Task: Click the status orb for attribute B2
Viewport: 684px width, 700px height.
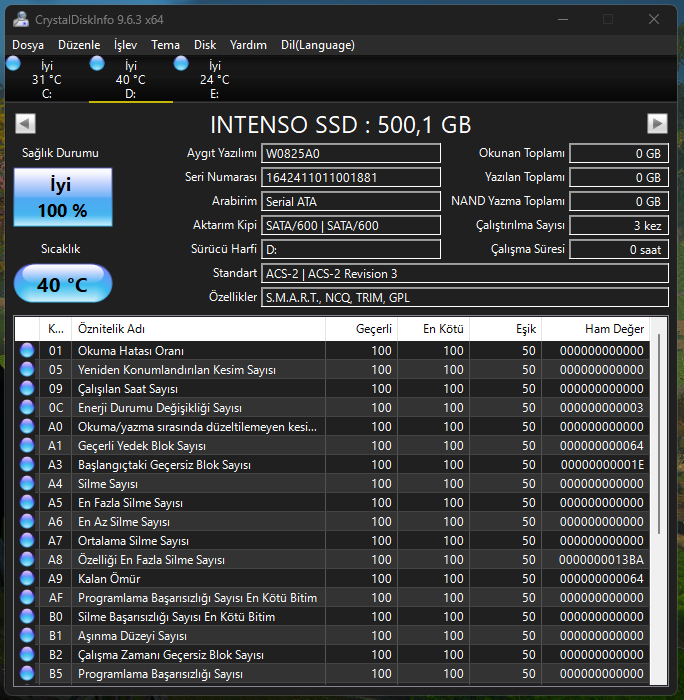Action: click(x=27, y=654)
